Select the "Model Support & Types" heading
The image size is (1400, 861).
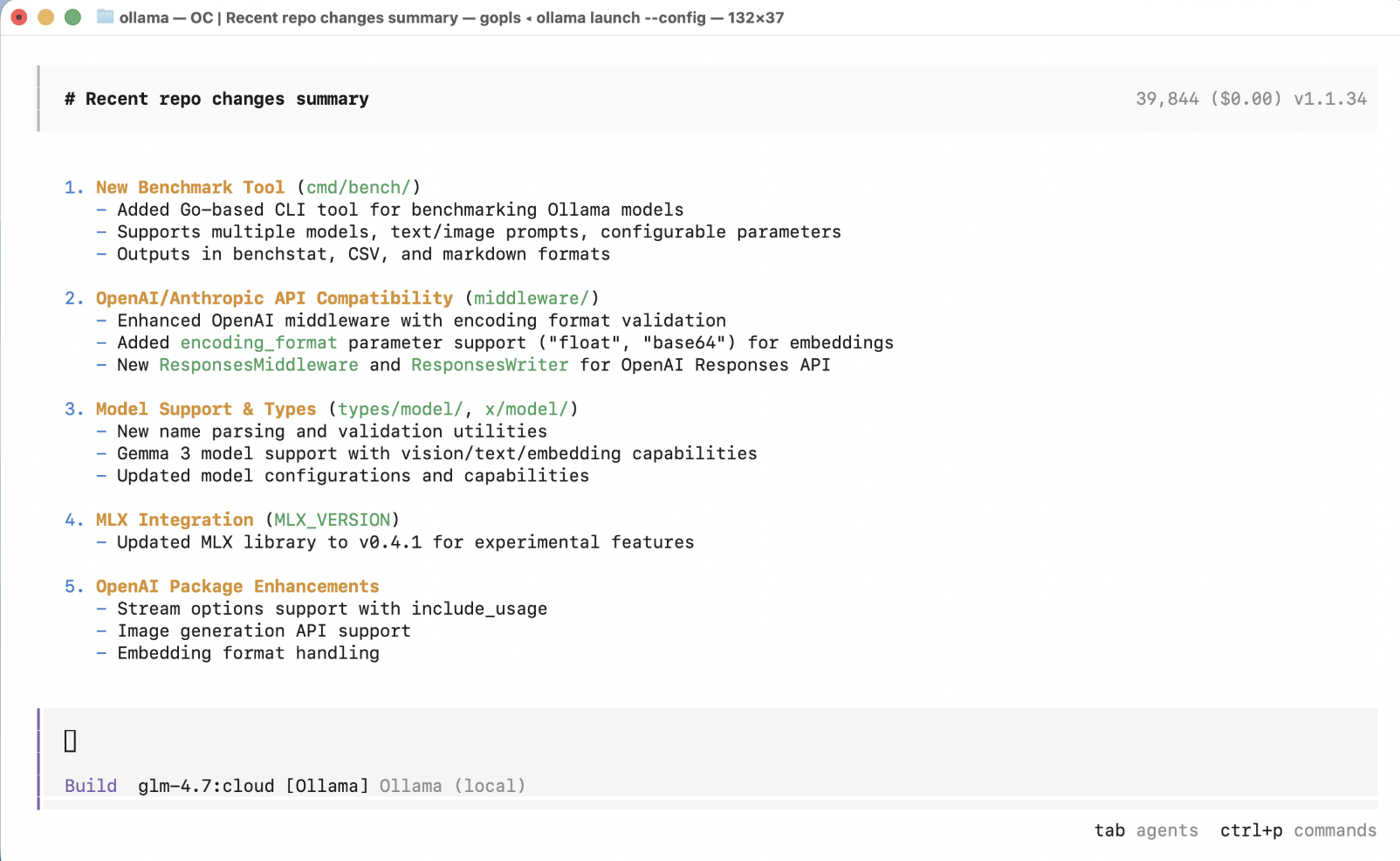point(206,409)
